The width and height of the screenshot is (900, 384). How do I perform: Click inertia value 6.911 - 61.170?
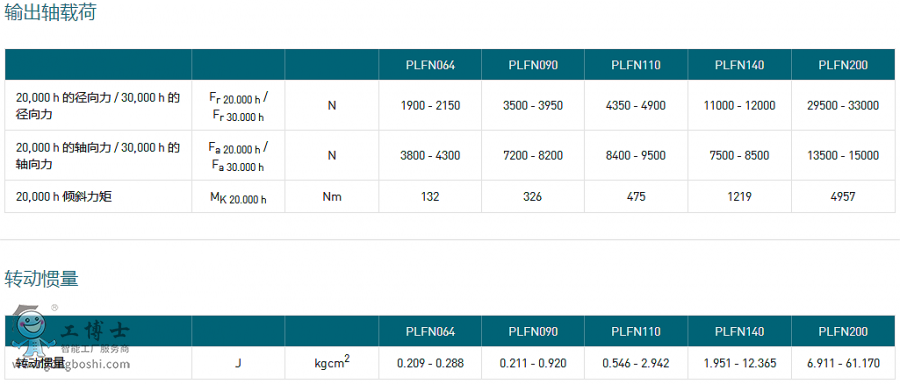point(843,363)
